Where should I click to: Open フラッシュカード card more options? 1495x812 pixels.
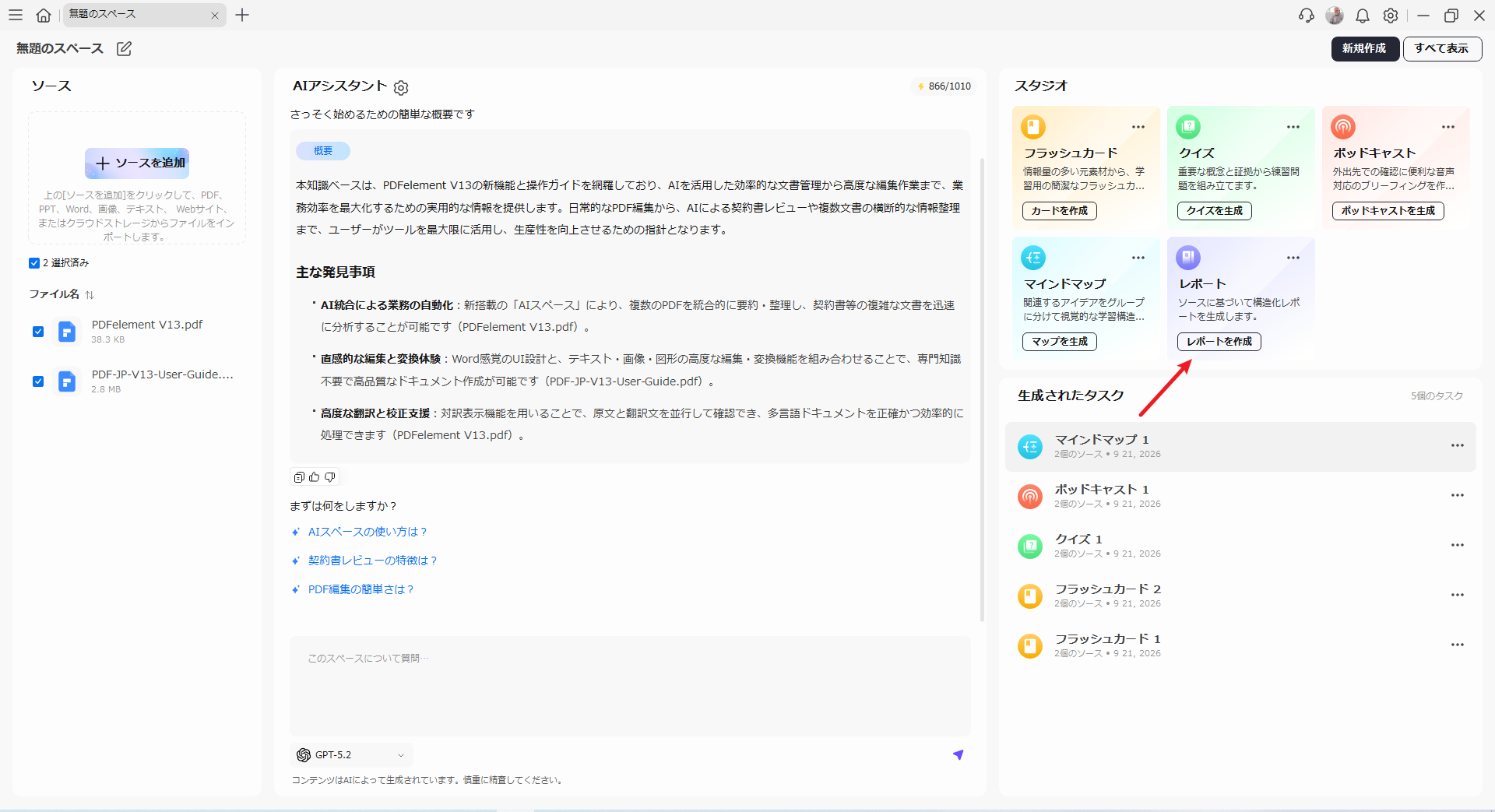[1138, 127]
